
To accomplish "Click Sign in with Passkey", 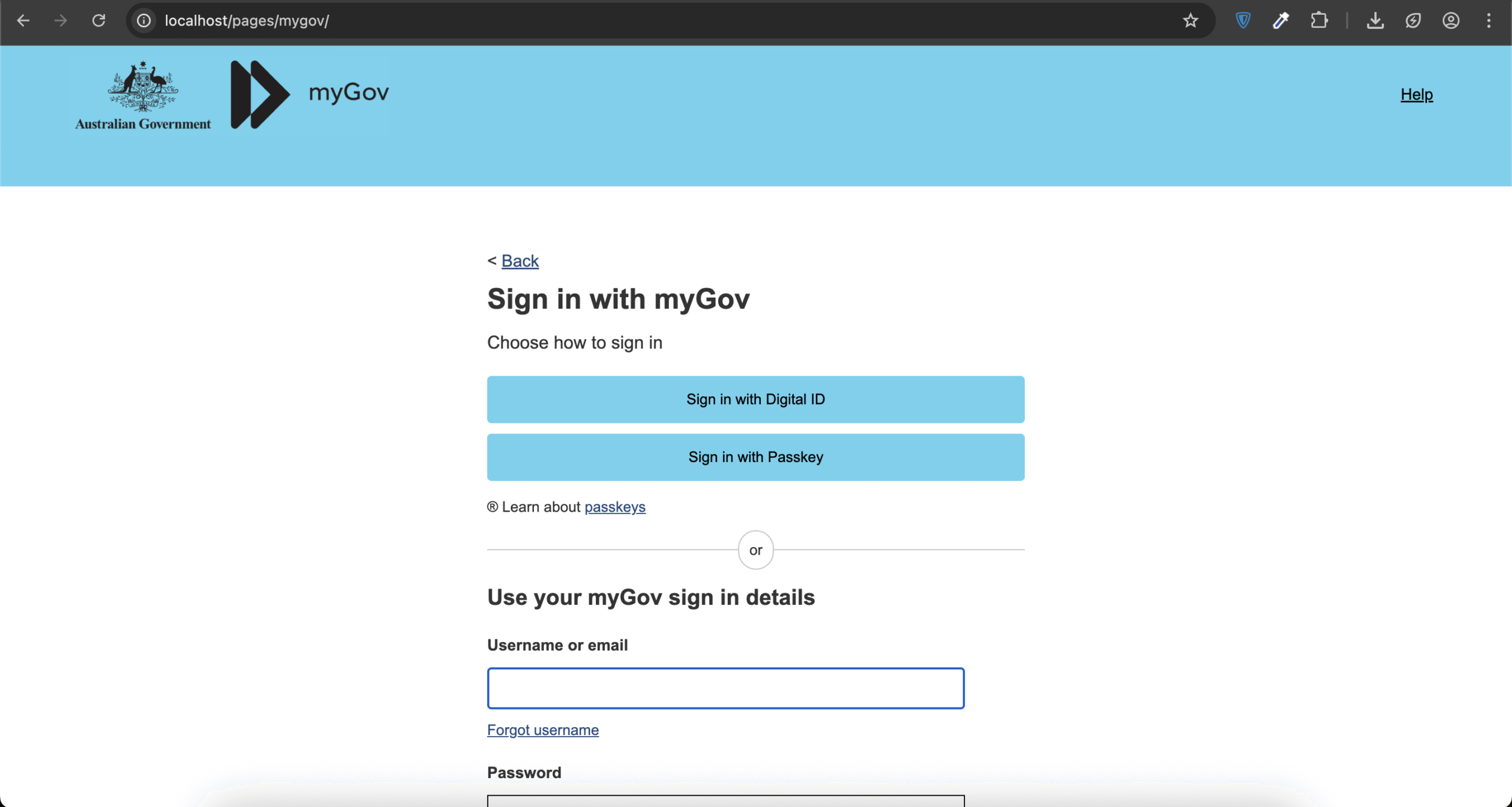I will [x=755, y=457].
